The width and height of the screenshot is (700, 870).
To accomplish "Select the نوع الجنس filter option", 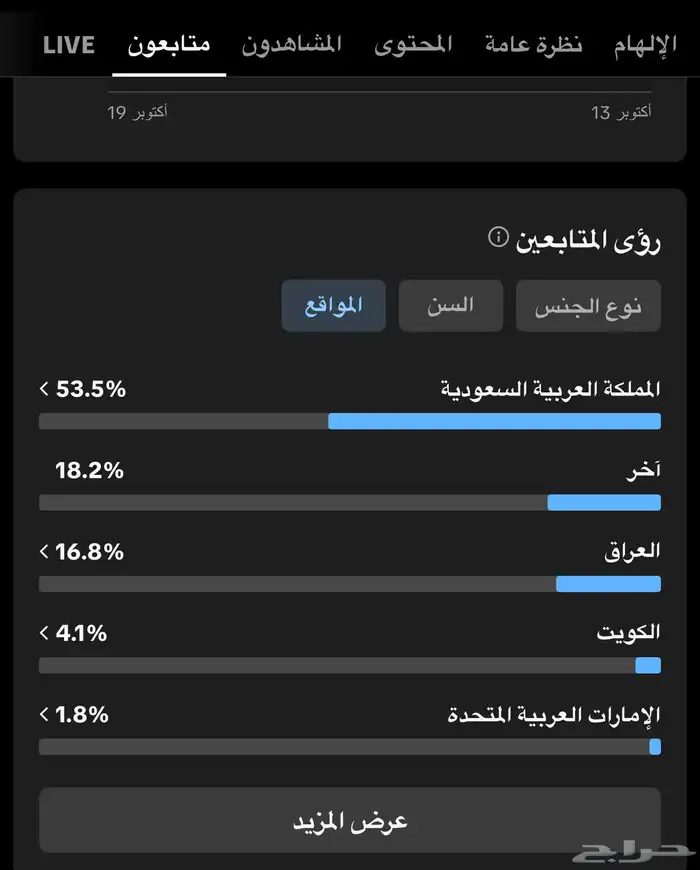I will 588,306.
